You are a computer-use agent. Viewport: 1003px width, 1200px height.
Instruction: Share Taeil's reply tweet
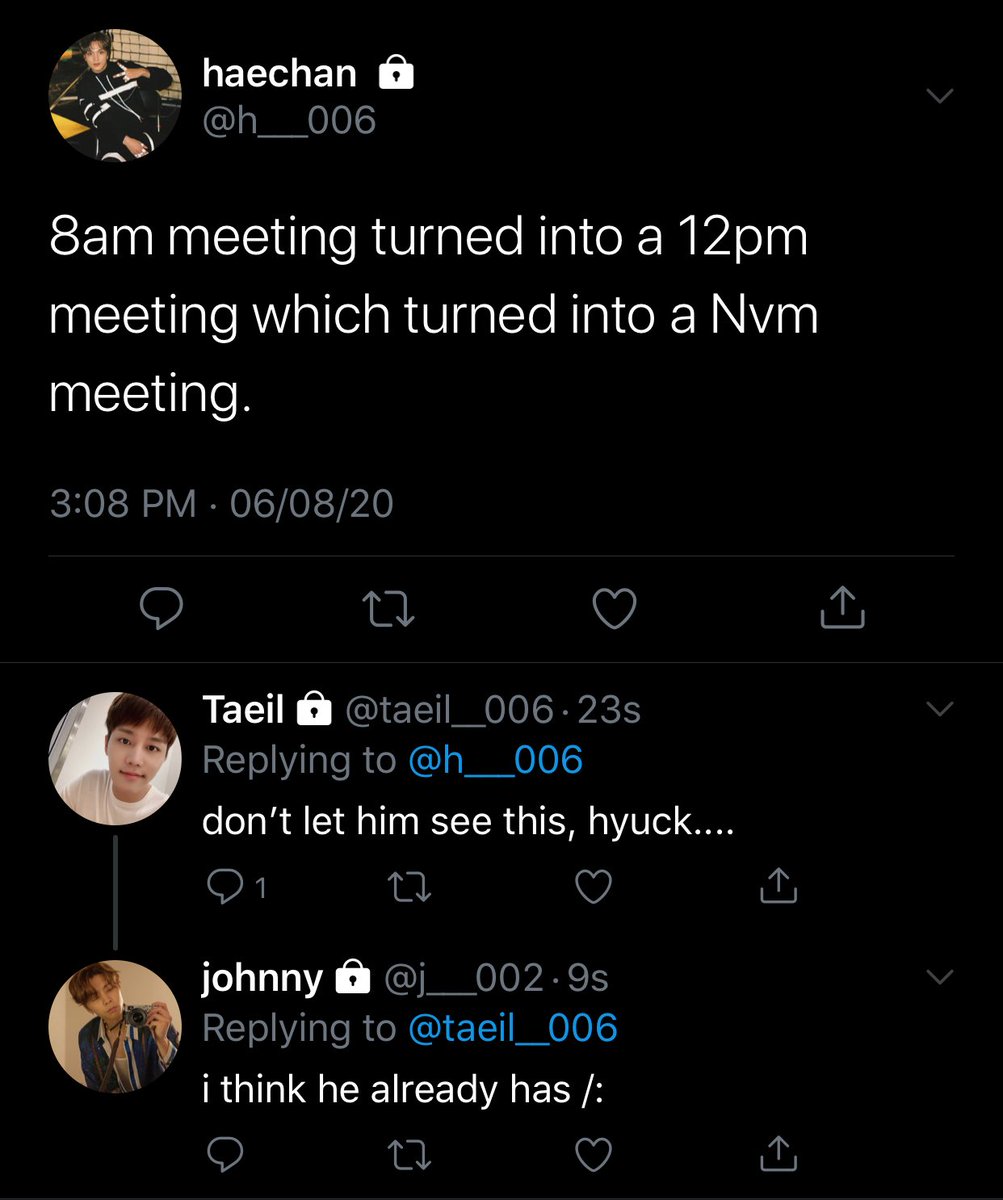point(781,886)
